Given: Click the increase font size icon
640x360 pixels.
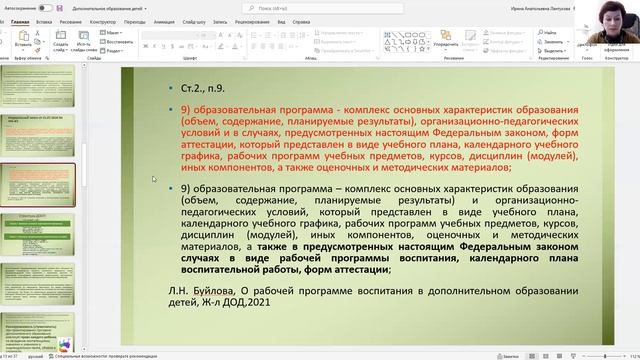Looking at the screenshot, I should click(x=221, y=36).
